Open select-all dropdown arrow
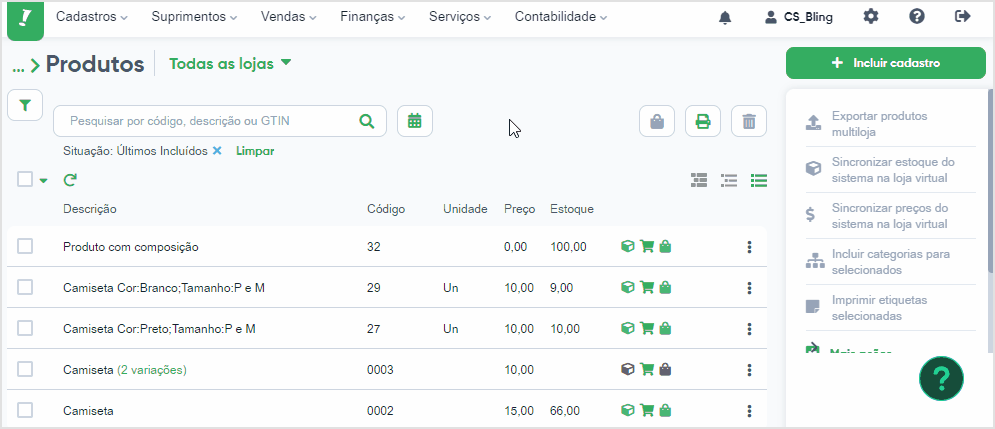The width and height of the screenshot is (995, 429). (43, 181)
